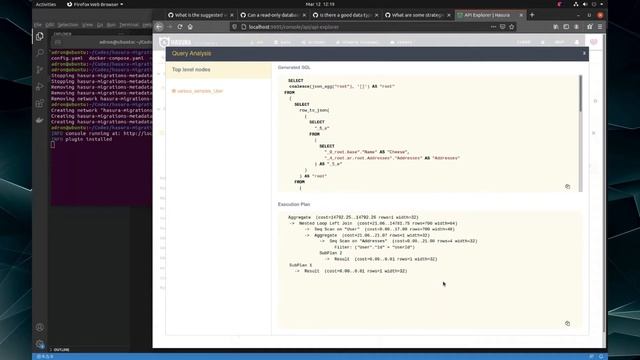Open the Docker view in VS Code
The height and width of the screenshot is (360, 640).
tap(40, 120)
